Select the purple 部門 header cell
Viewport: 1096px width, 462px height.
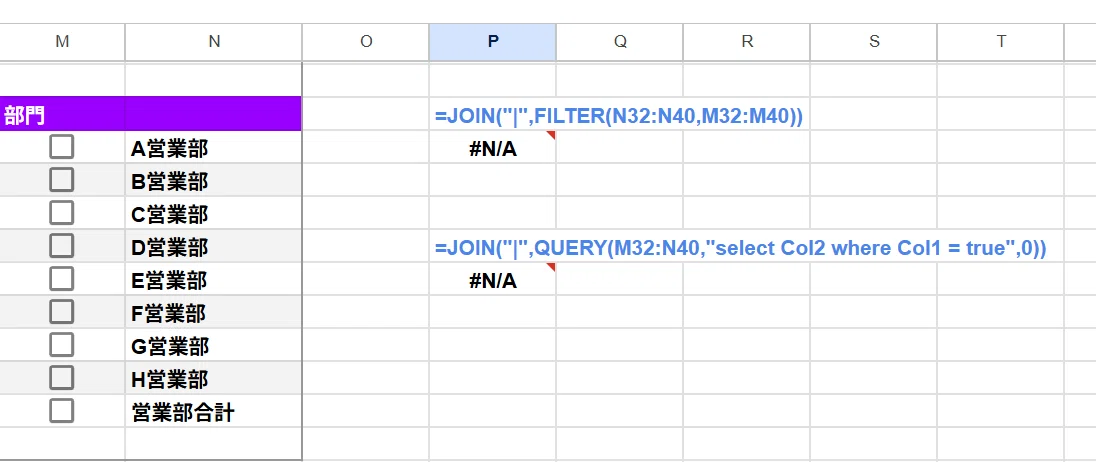tap(62, 114)
